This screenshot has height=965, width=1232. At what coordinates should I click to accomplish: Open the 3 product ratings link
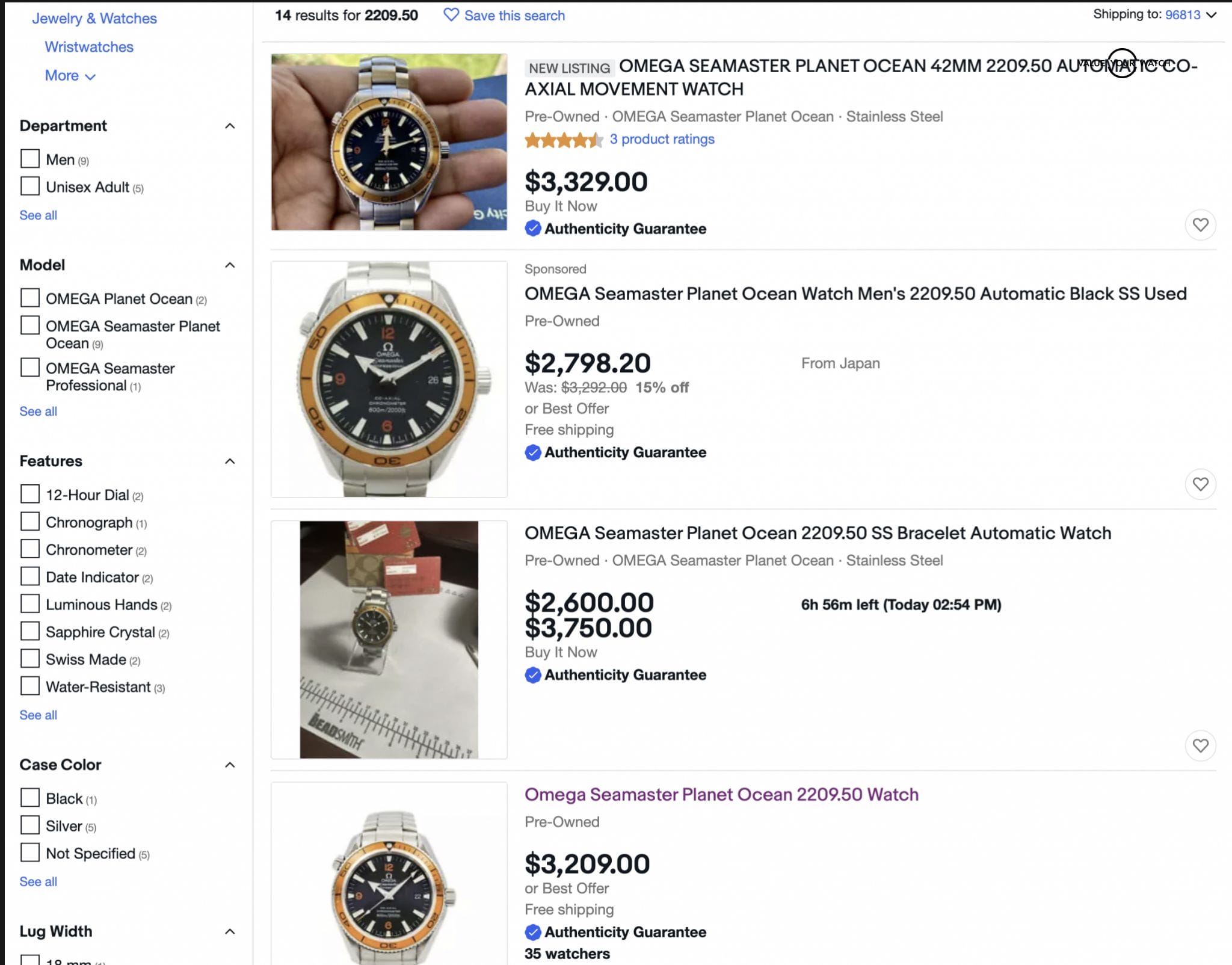pos(661,139)
